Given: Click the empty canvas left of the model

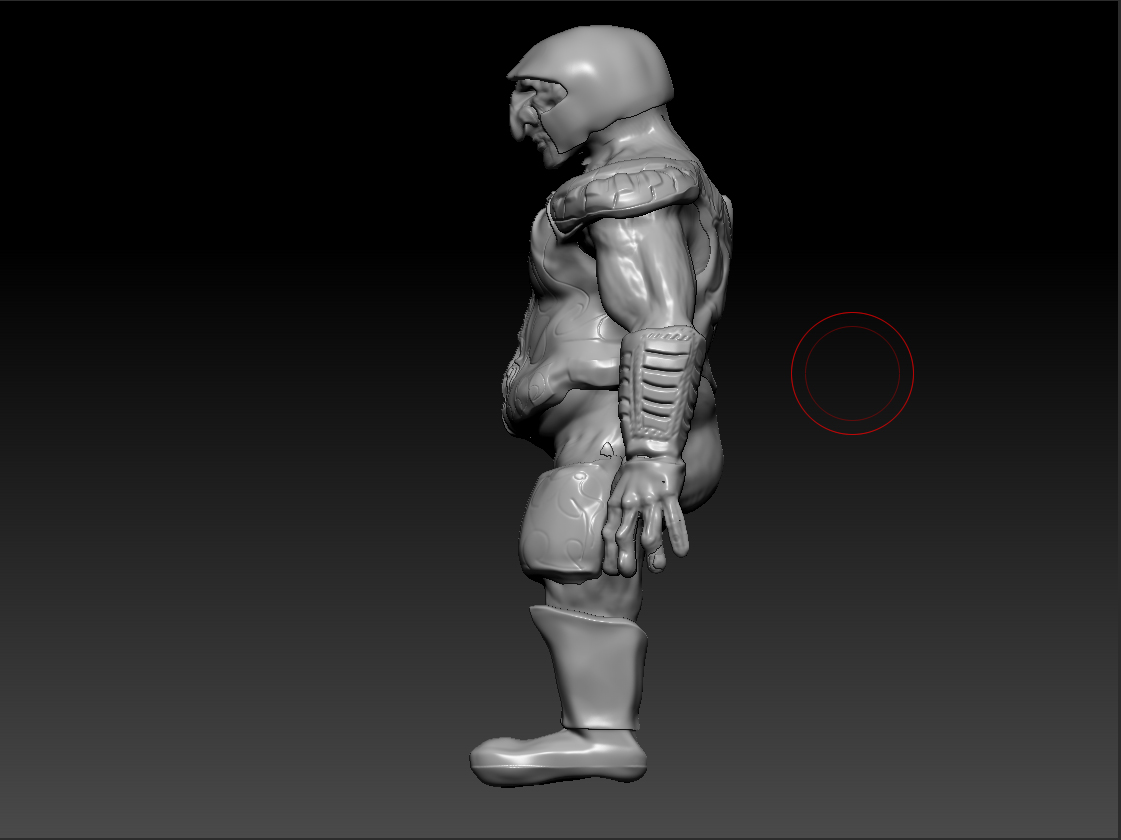Looking at the screenshot, I should click(x=250, y=400).
